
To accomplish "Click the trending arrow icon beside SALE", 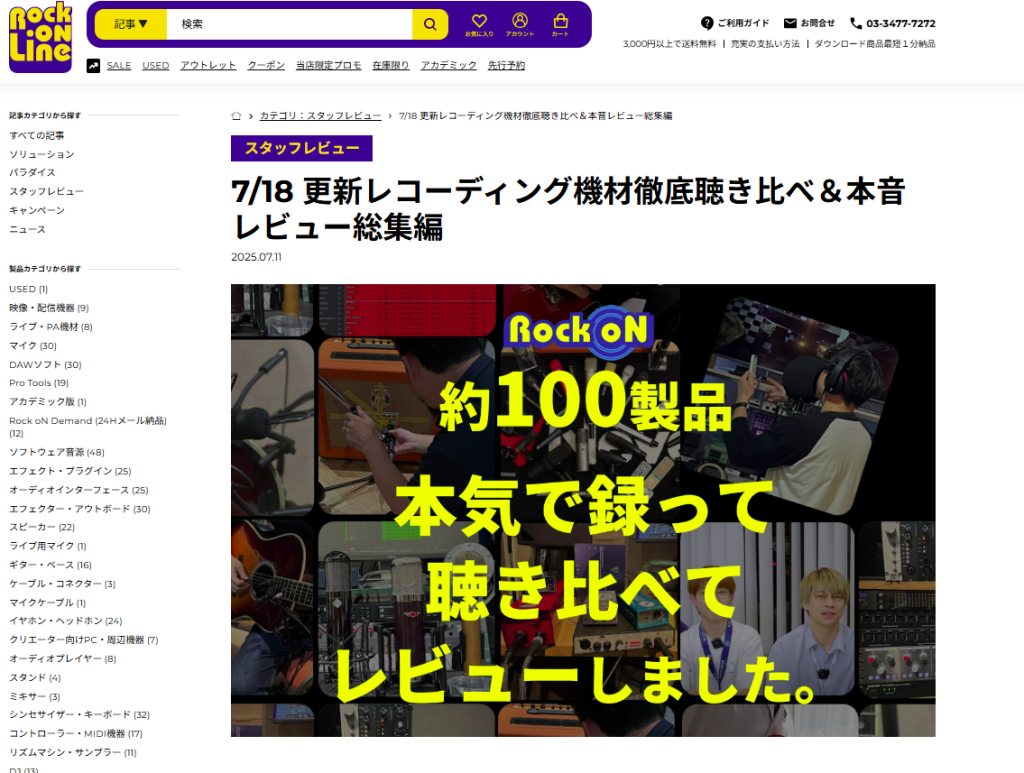I will pos(93,65).
